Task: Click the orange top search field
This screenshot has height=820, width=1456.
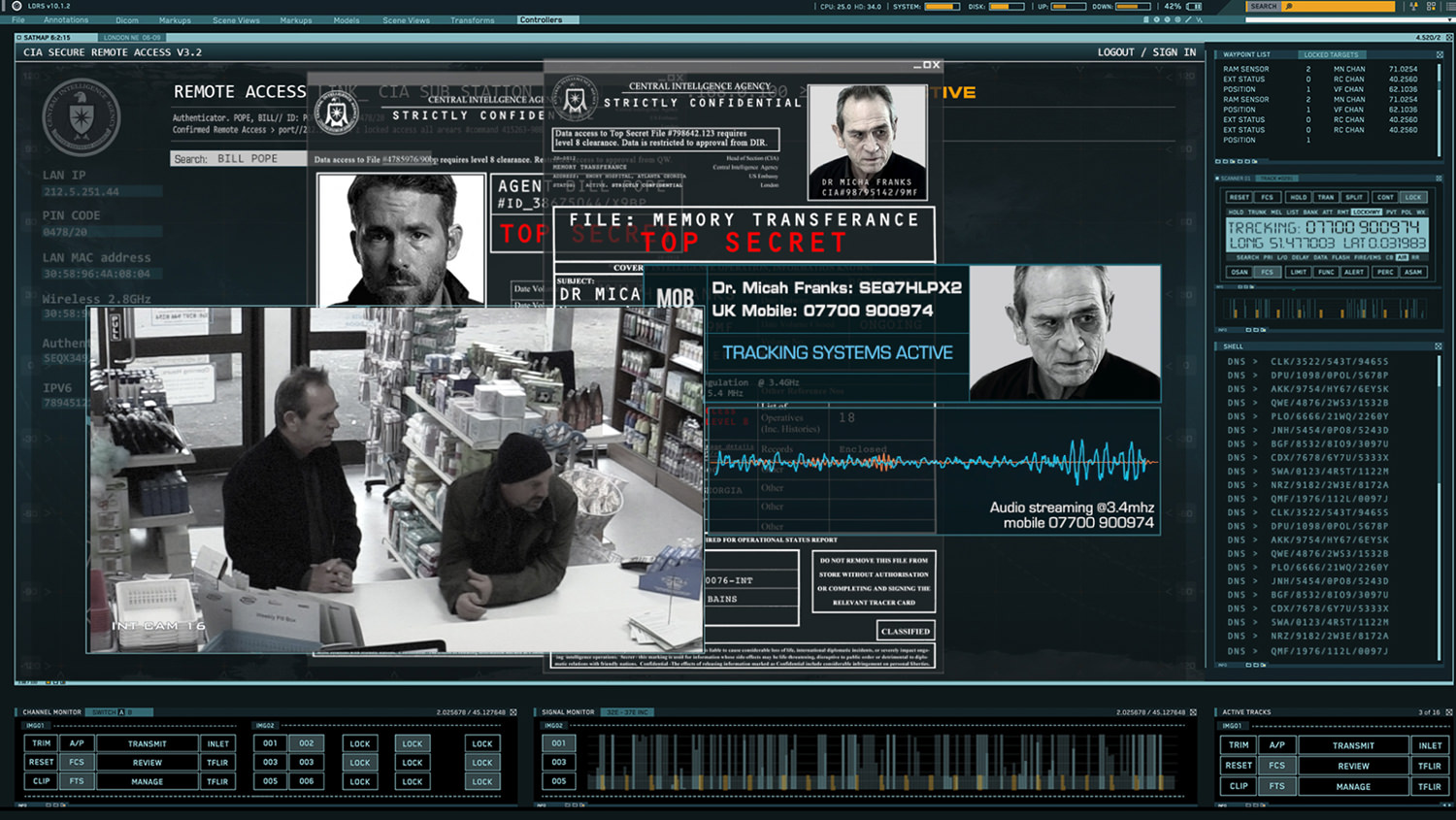Action: 1338,6
